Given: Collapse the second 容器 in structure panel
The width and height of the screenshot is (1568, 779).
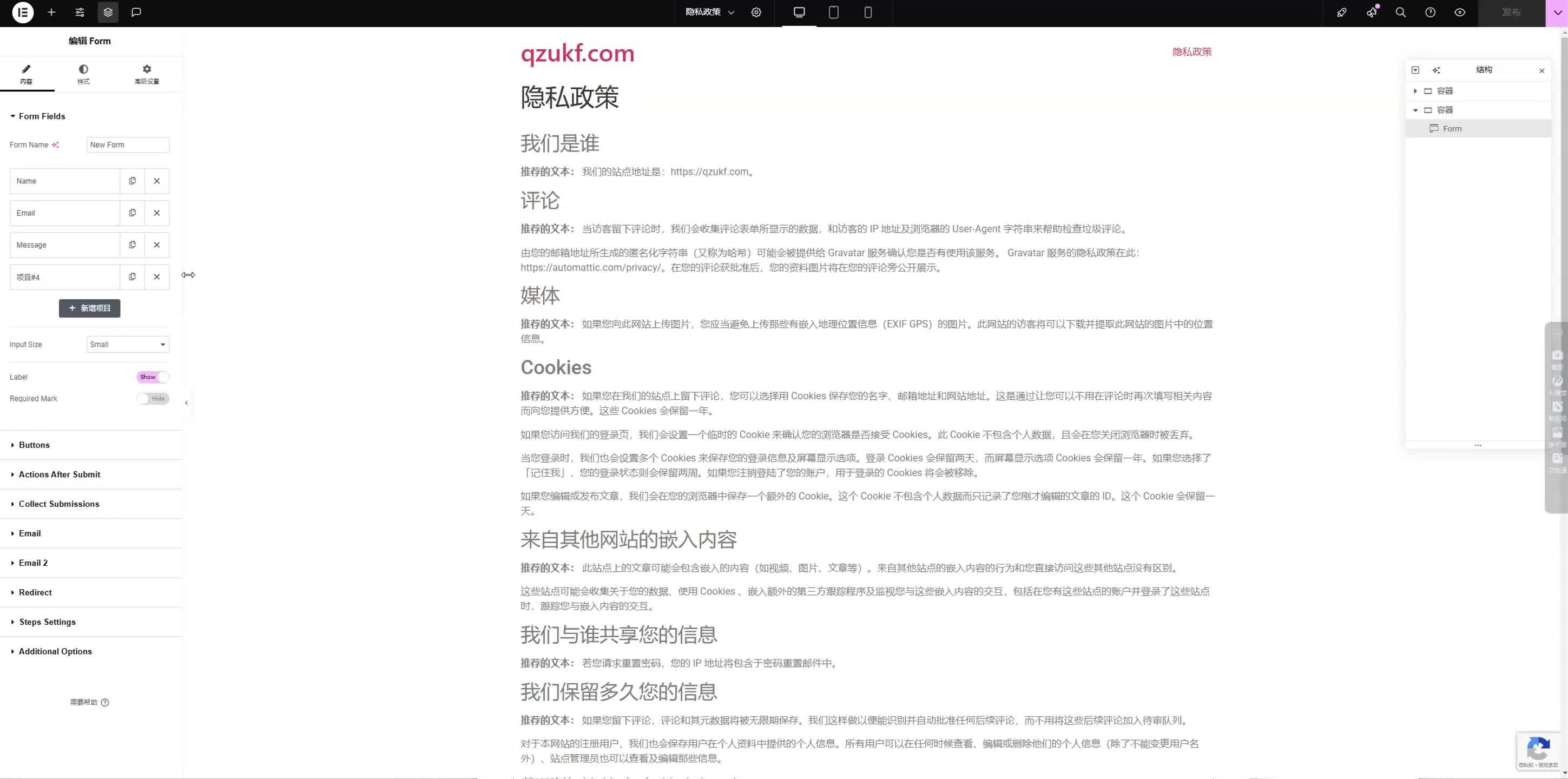Looking at the screenshot, I should click(1415, 110).
